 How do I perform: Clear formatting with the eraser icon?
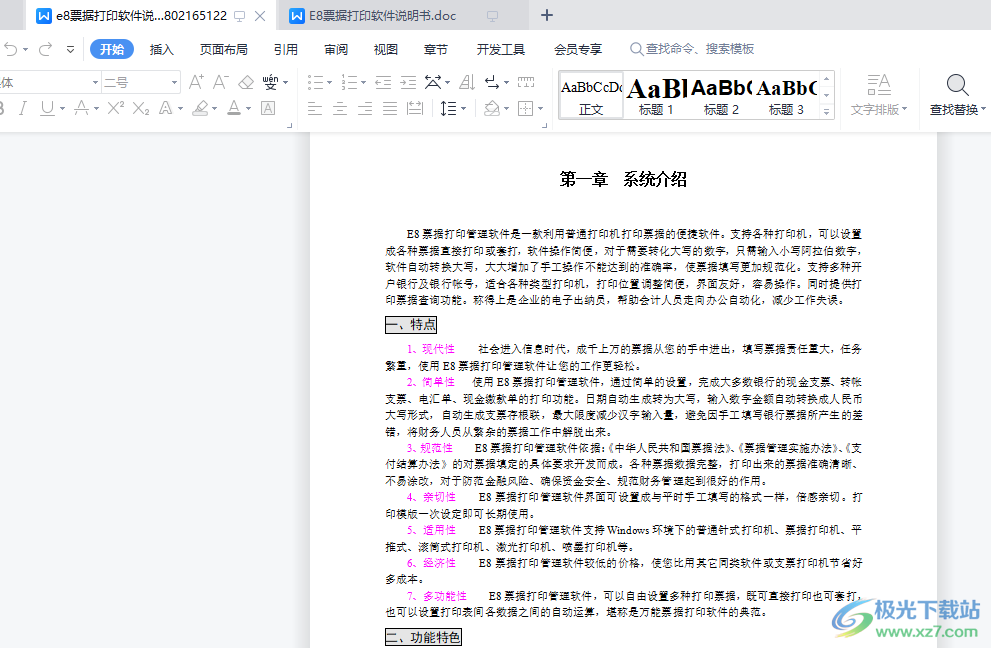tap(246, 82)
